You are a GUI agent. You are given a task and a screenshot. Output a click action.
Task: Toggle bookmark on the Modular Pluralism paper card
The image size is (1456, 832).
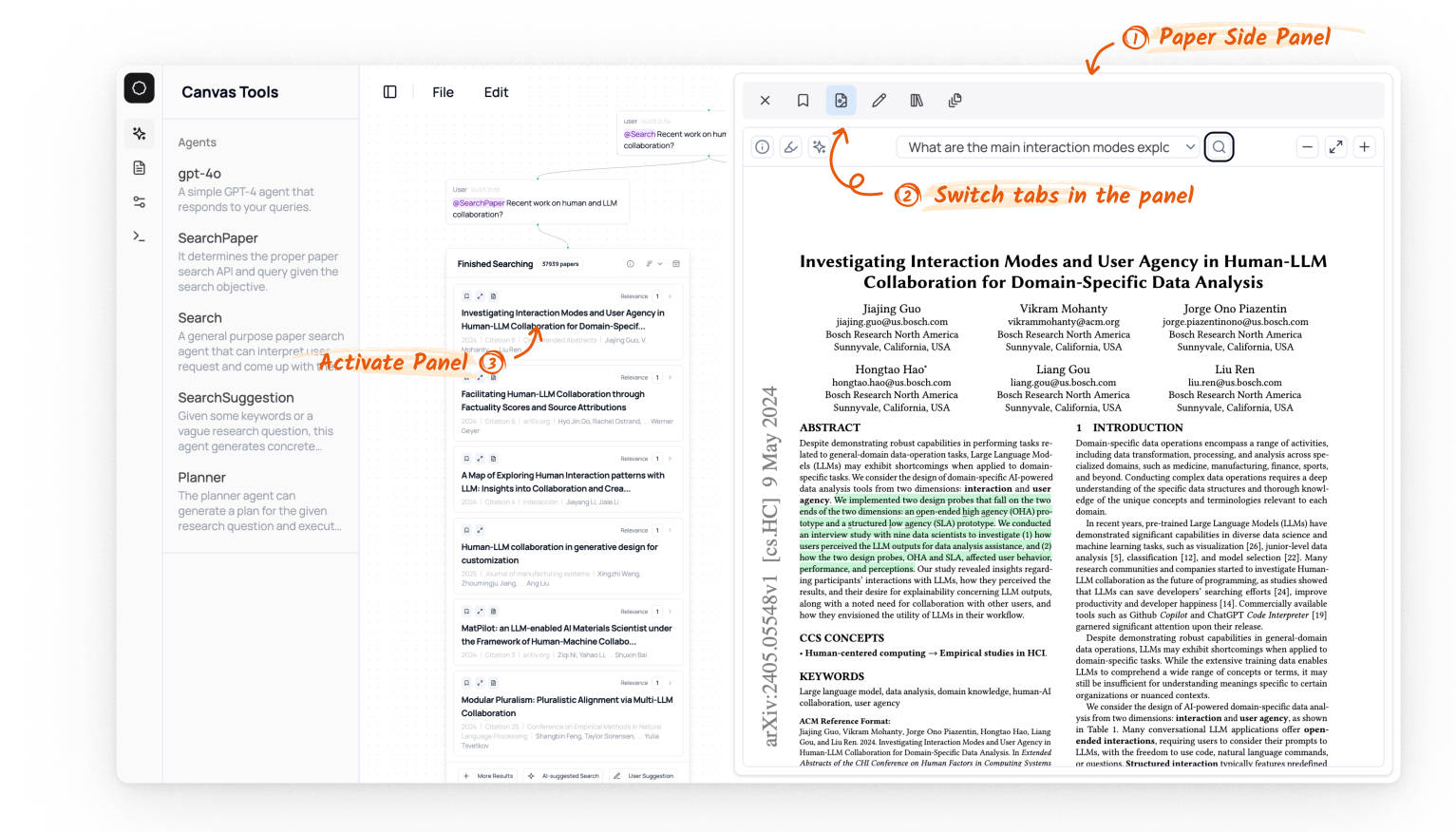[466, 683]
